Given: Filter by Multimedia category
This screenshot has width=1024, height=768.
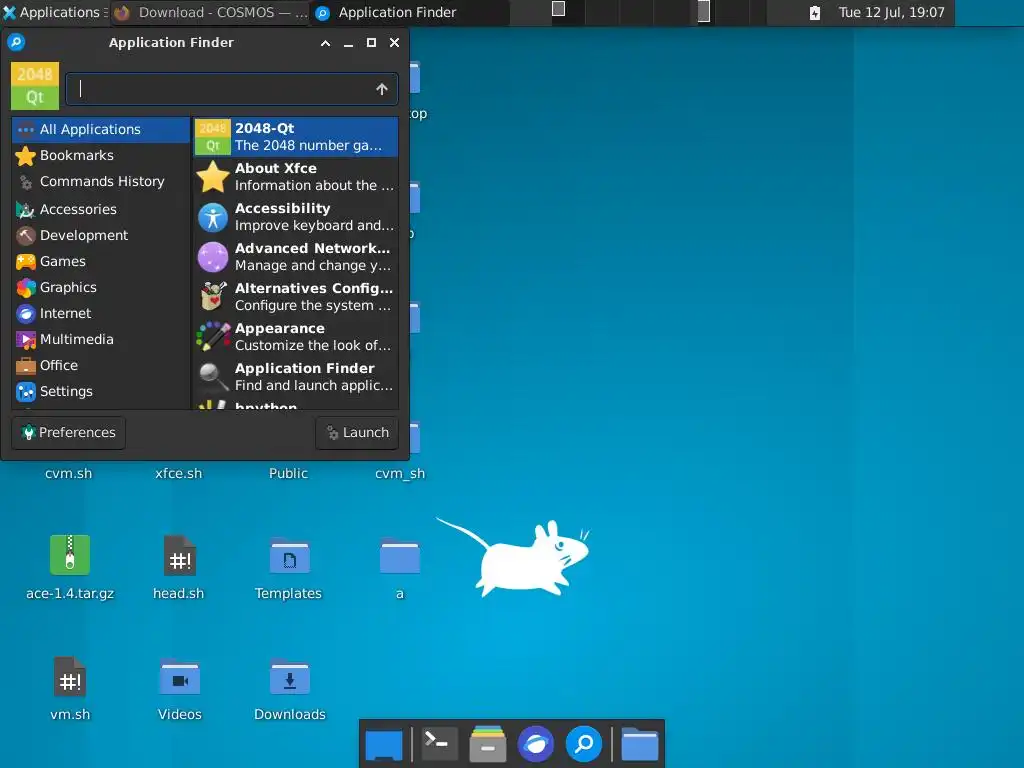Looking at the screenshot, I should [101, 340].
